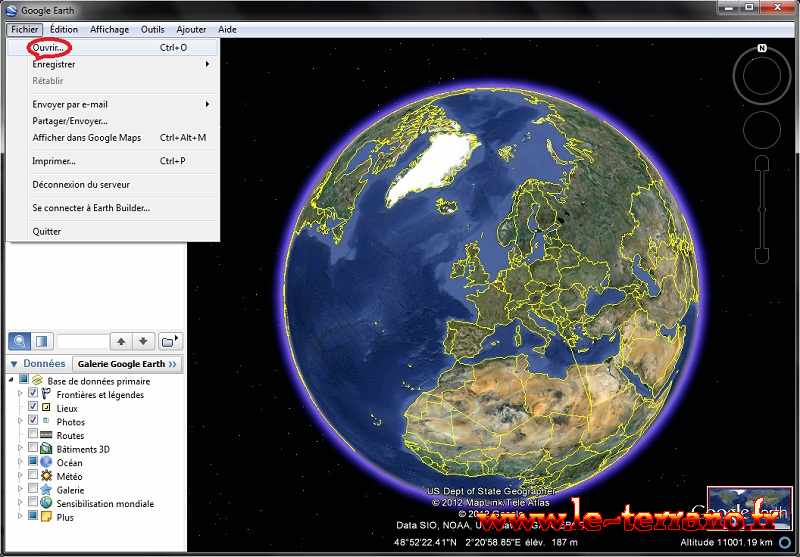
Task: Click the zoom slider on the right
Action: (x=762, y=210)
